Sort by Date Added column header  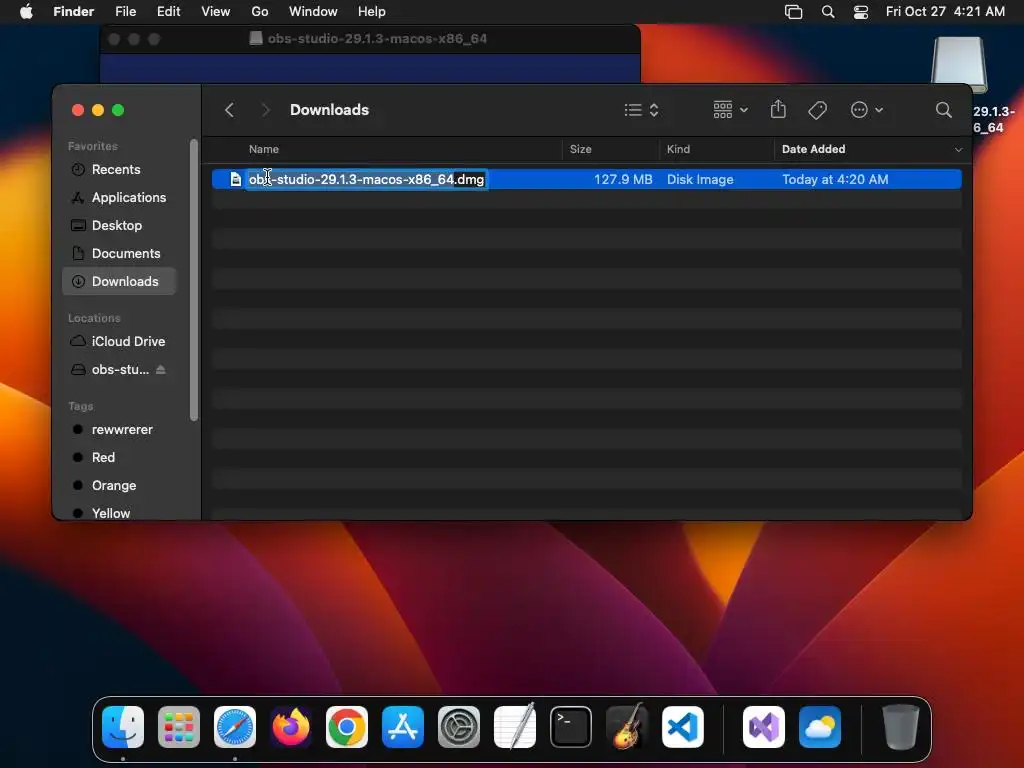[813, 149]
